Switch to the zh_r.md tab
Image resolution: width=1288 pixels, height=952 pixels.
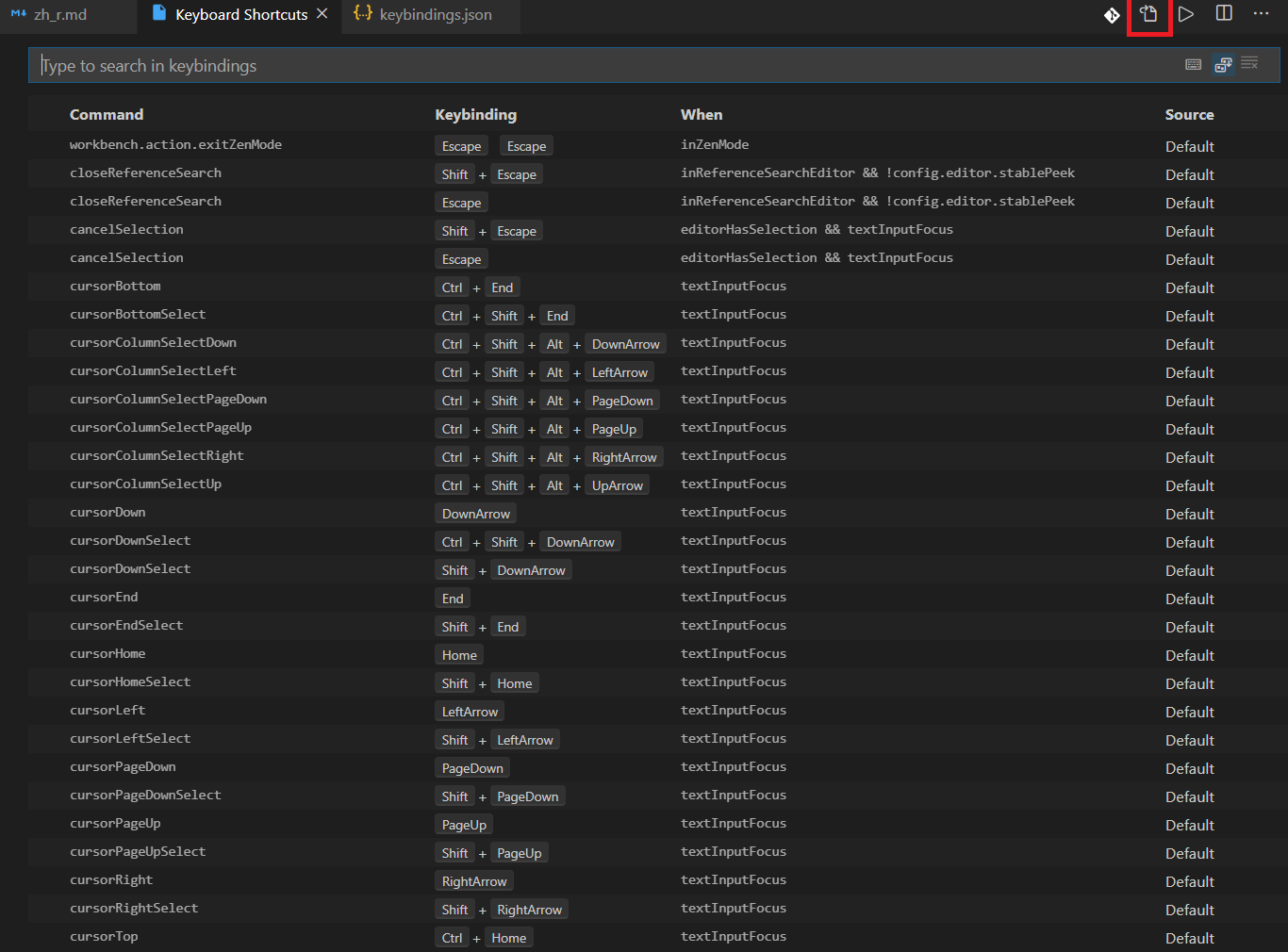tap(60, 15)
